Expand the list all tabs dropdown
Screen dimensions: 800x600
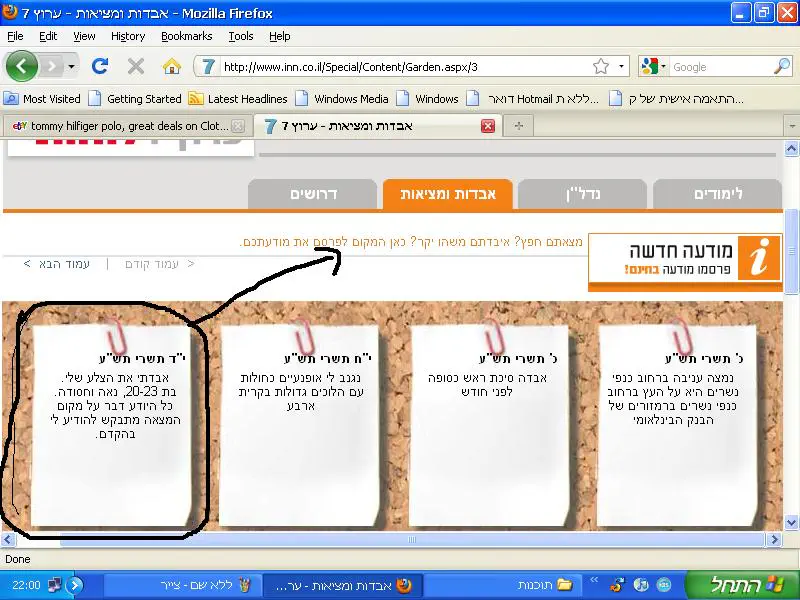[790, 126]
